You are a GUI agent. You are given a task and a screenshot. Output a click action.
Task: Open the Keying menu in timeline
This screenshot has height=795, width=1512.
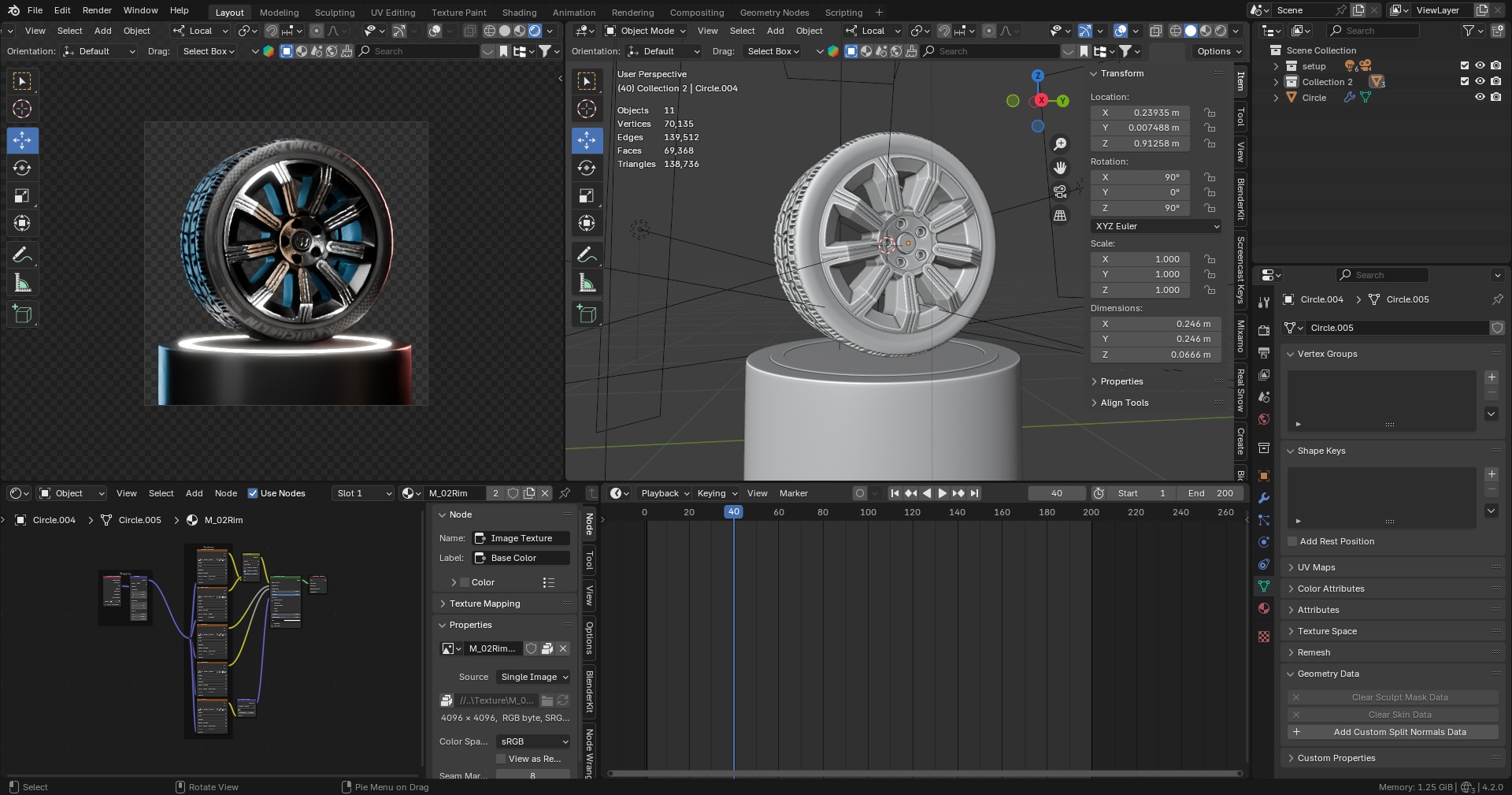(x=717, y=493)
